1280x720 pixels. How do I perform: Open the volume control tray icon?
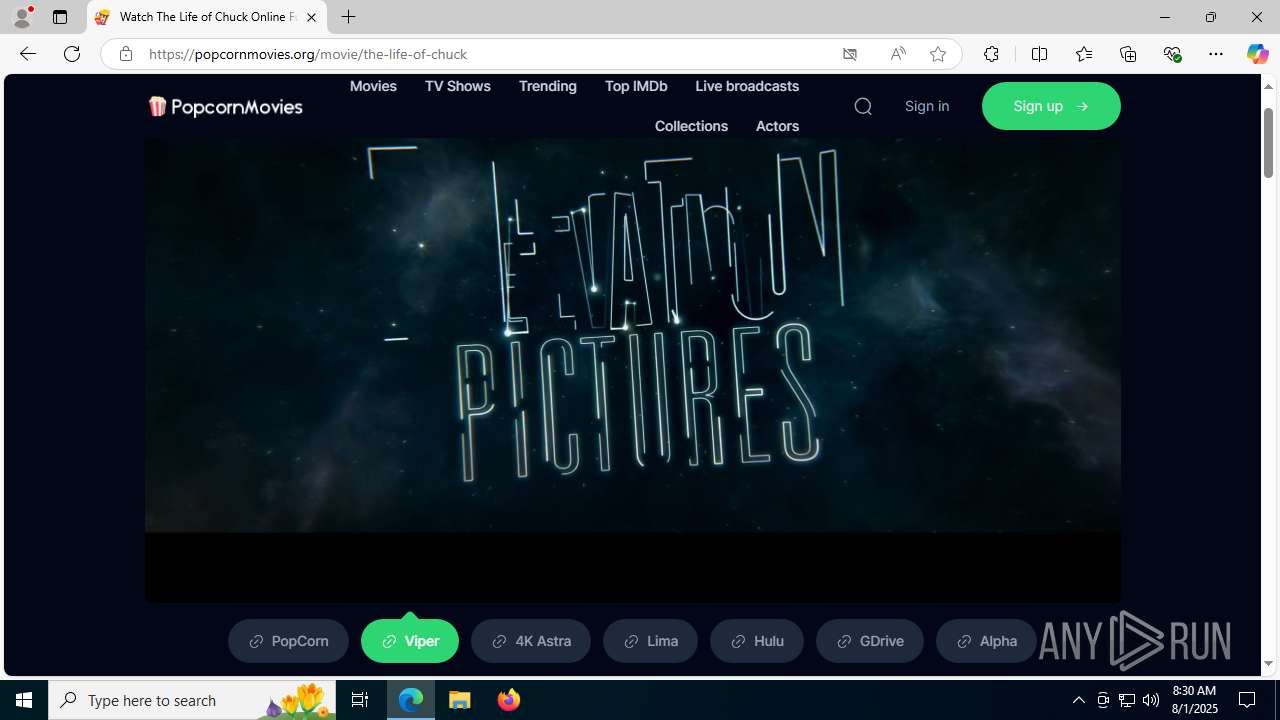point(1151,700)
